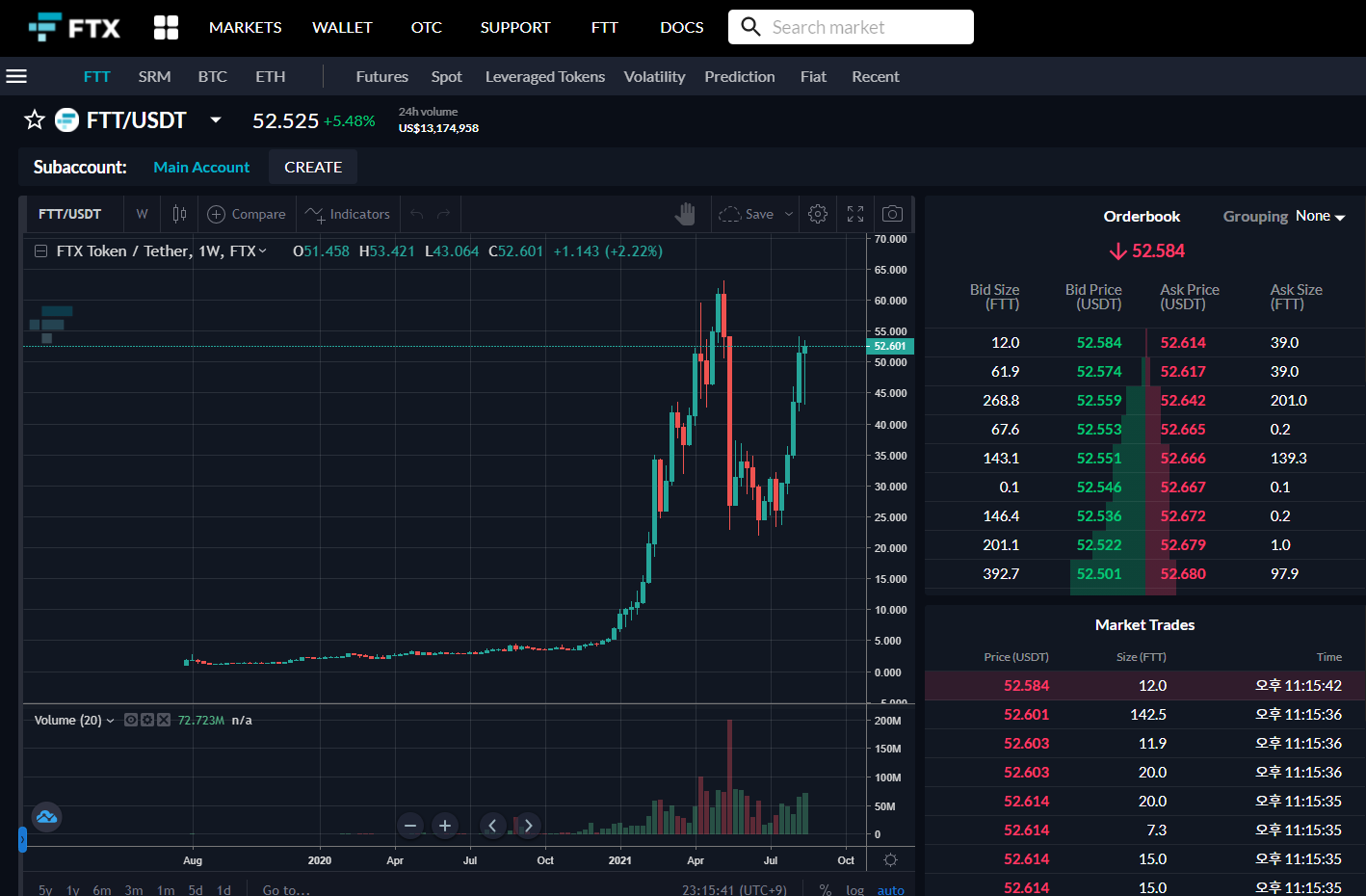Open the FTX logo home link
Image resolution: width=1366 pixels, height=896 pixels.
[74, 27]
